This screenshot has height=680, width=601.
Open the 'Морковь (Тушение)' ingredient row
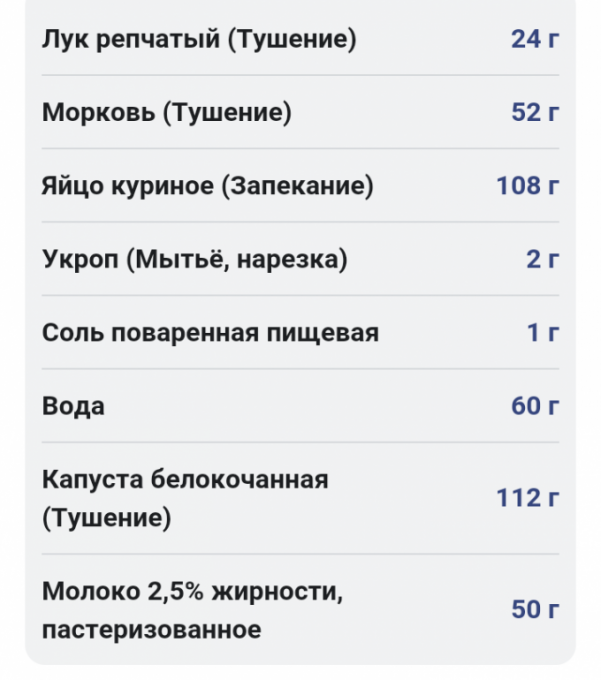pos(167,113)
